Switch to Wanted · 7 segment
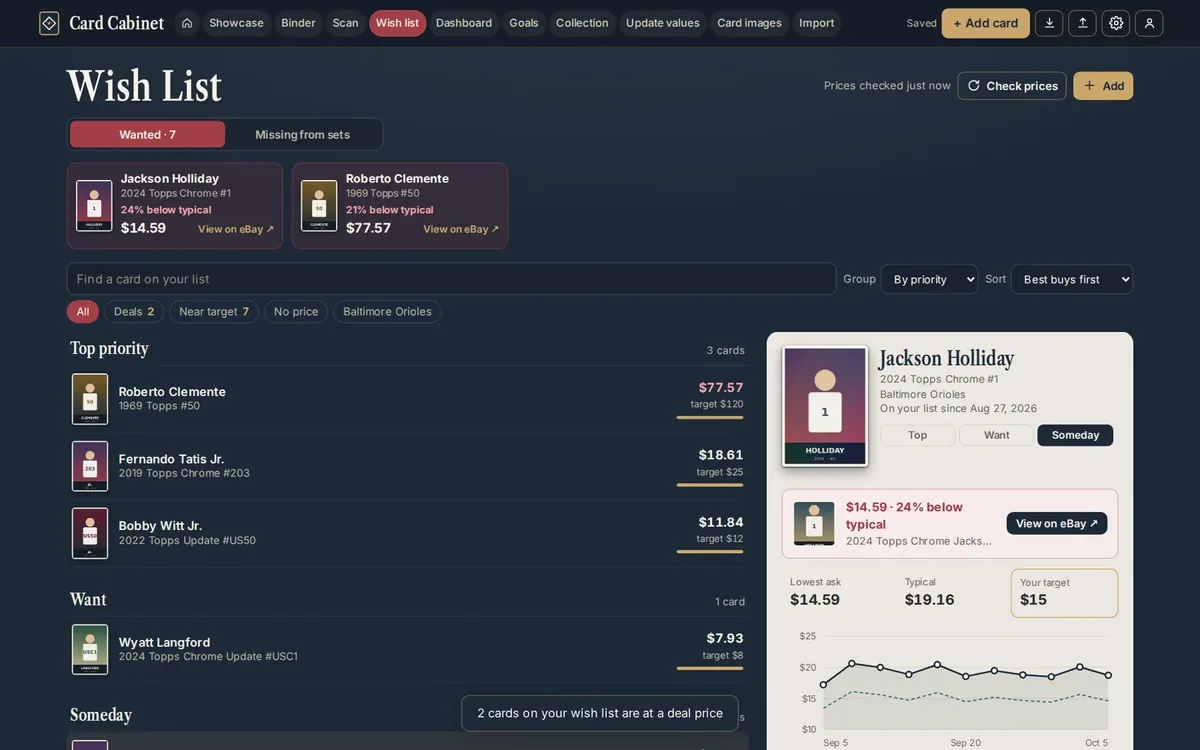The image size is (1200, 750). click(147, 134)
